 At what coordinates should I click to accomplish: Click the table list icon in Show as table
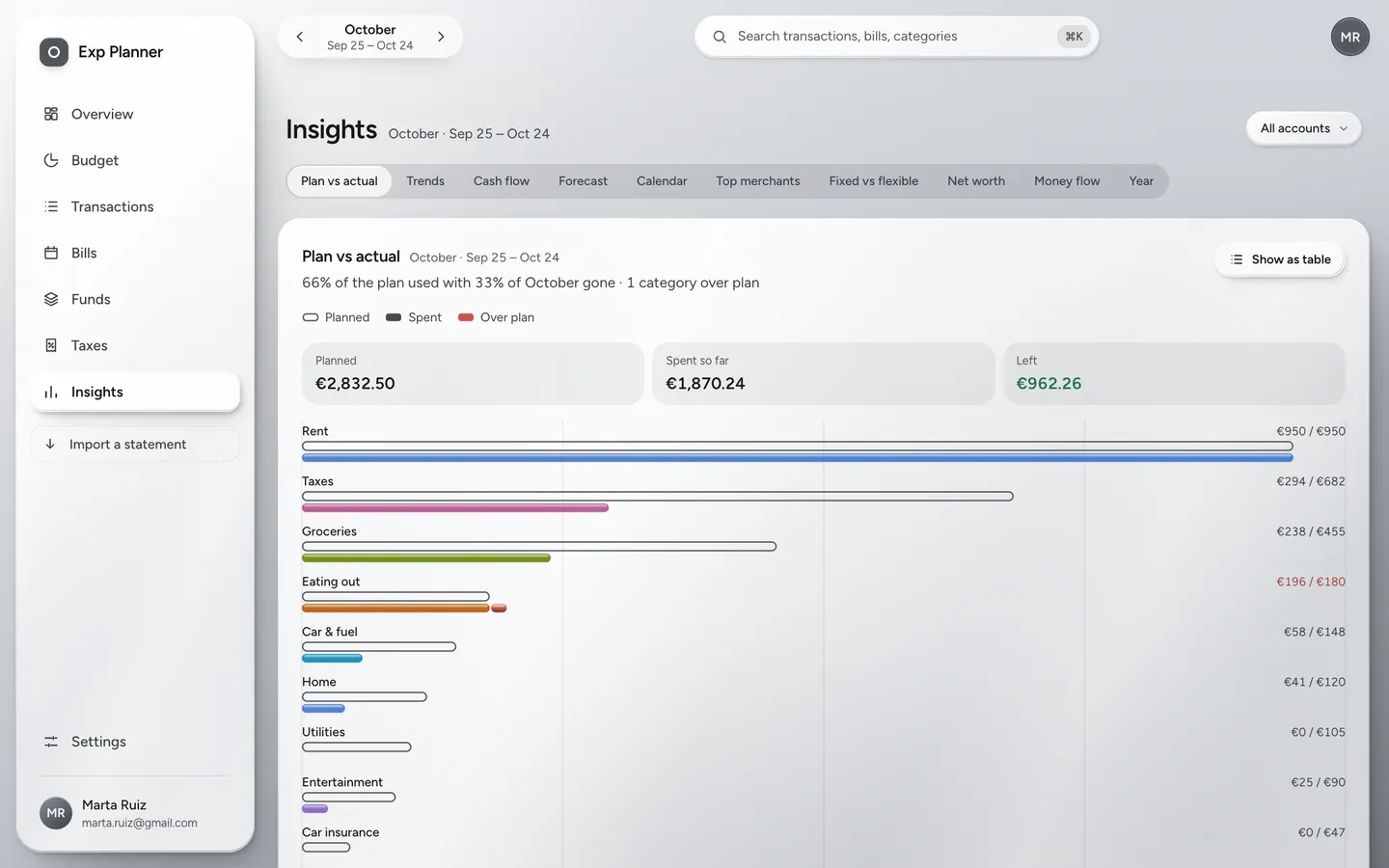[x=1237, y=259]
